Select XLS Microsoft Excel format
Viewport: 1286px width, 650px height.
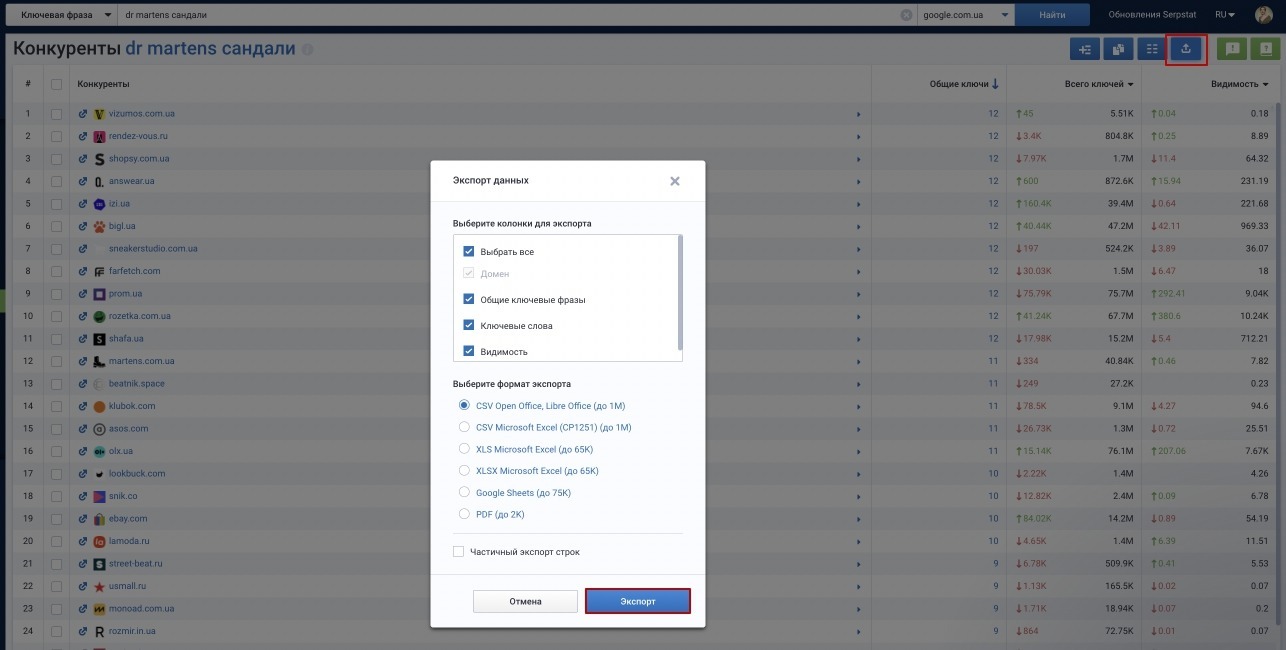pos(464,449)
